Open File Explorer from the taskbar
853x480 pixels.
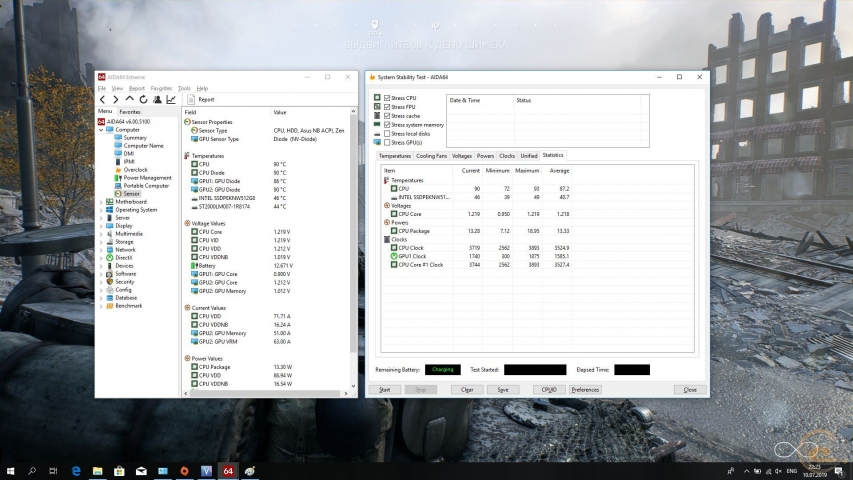point(97,471)
